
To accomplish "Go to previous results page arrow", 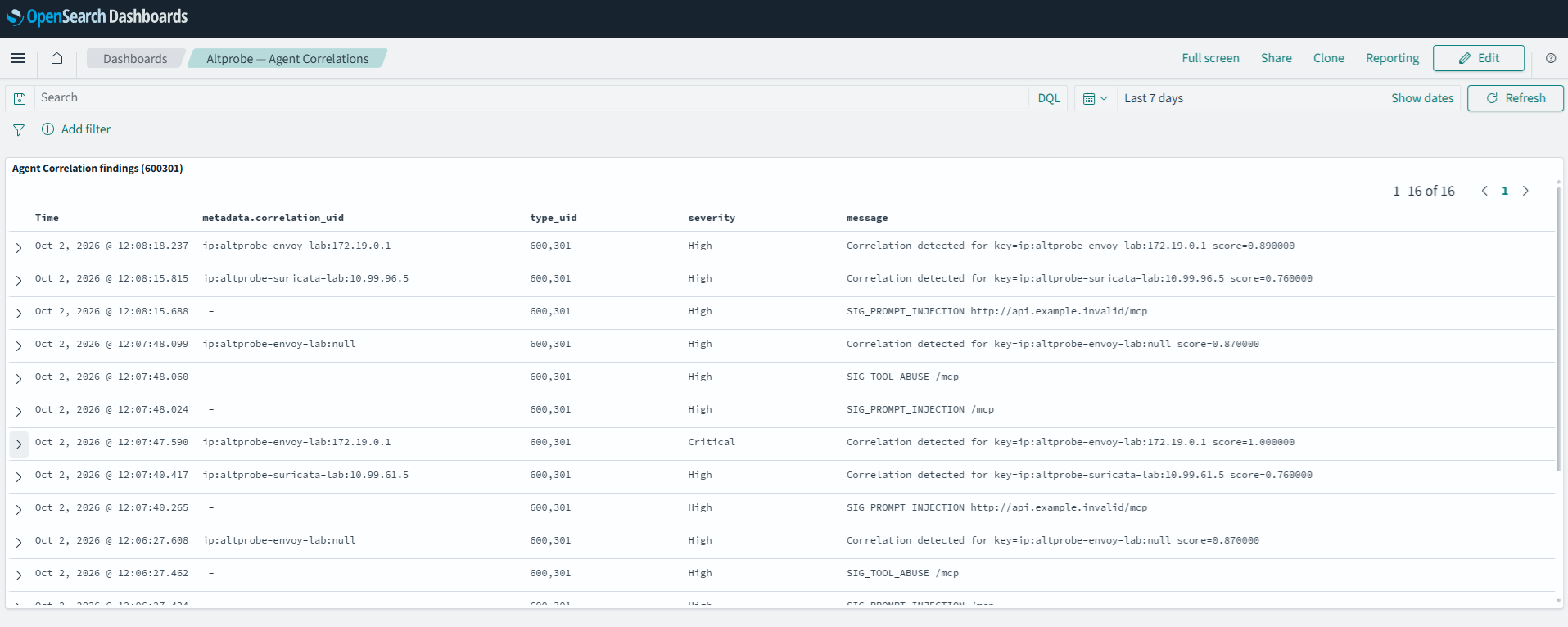I will pos(1484,191).
